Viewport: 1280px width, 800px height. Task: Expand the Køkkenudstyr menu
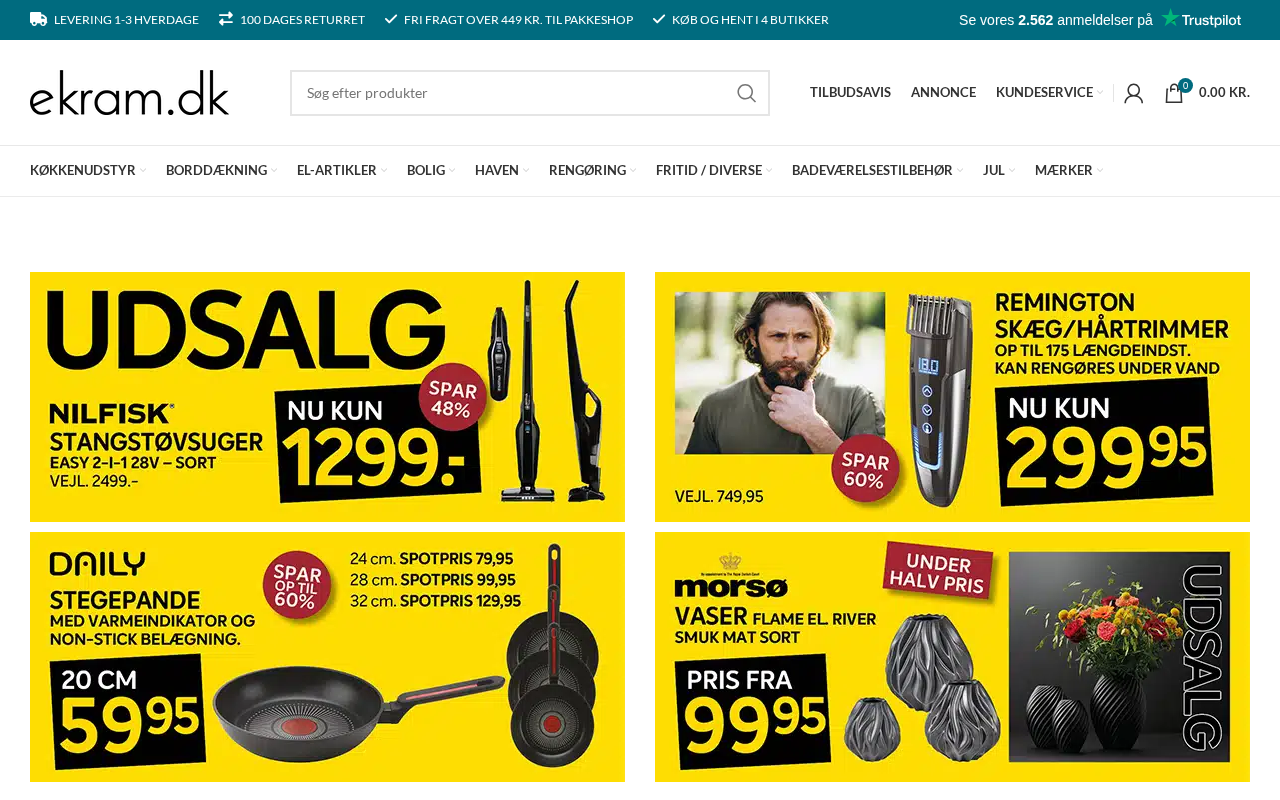click(x=88, y=171)
